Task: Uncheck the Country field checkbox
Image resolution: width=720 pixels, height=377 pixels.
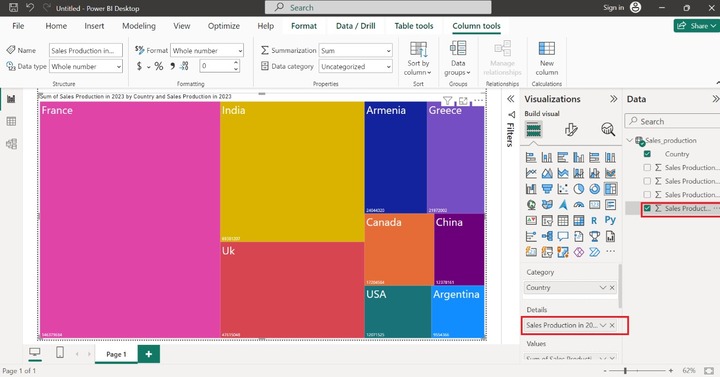Action: tap(647, 154)
